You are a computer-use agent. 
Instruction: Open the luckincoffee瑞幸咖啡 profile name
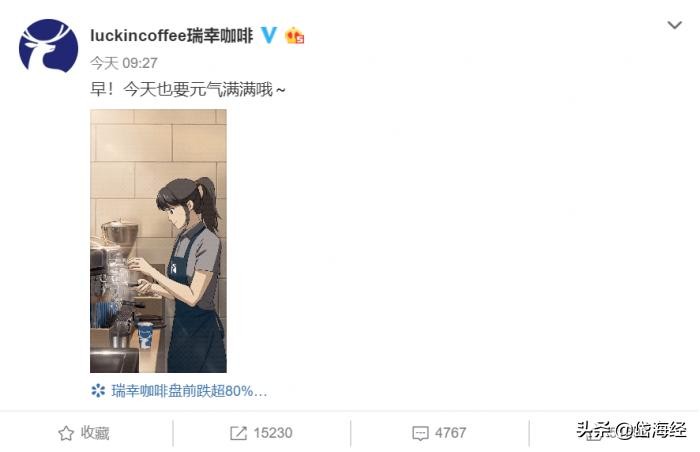point(172,35)
